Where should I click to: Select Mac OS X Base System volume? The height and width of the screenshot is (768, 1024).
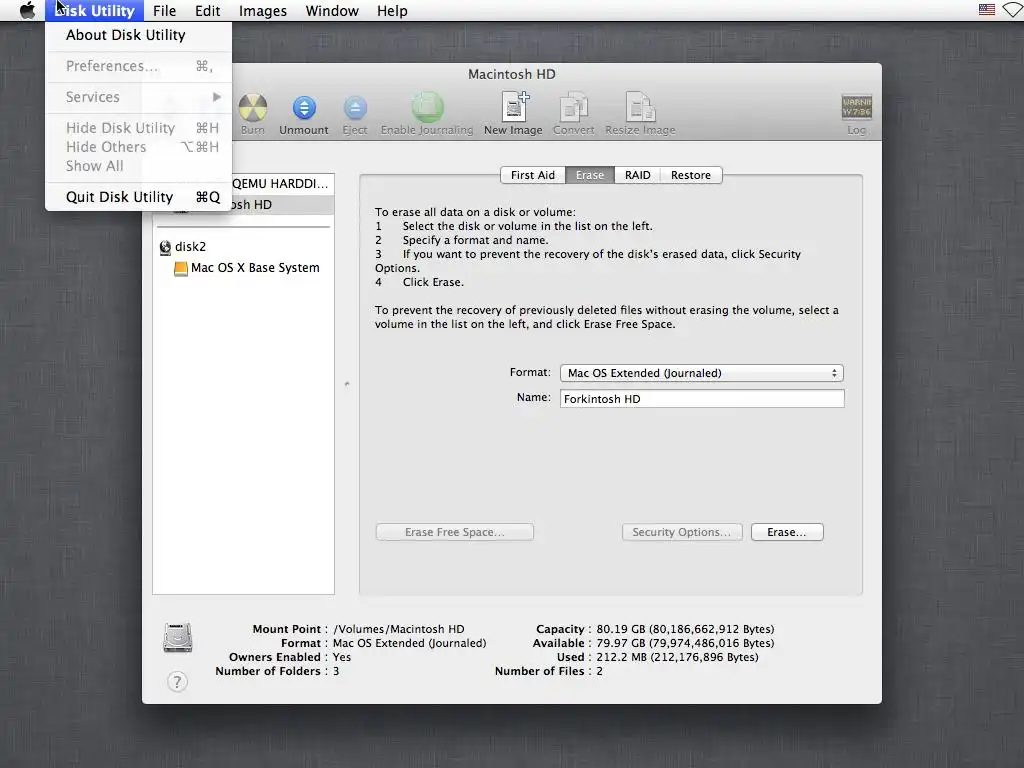point(243,268)
